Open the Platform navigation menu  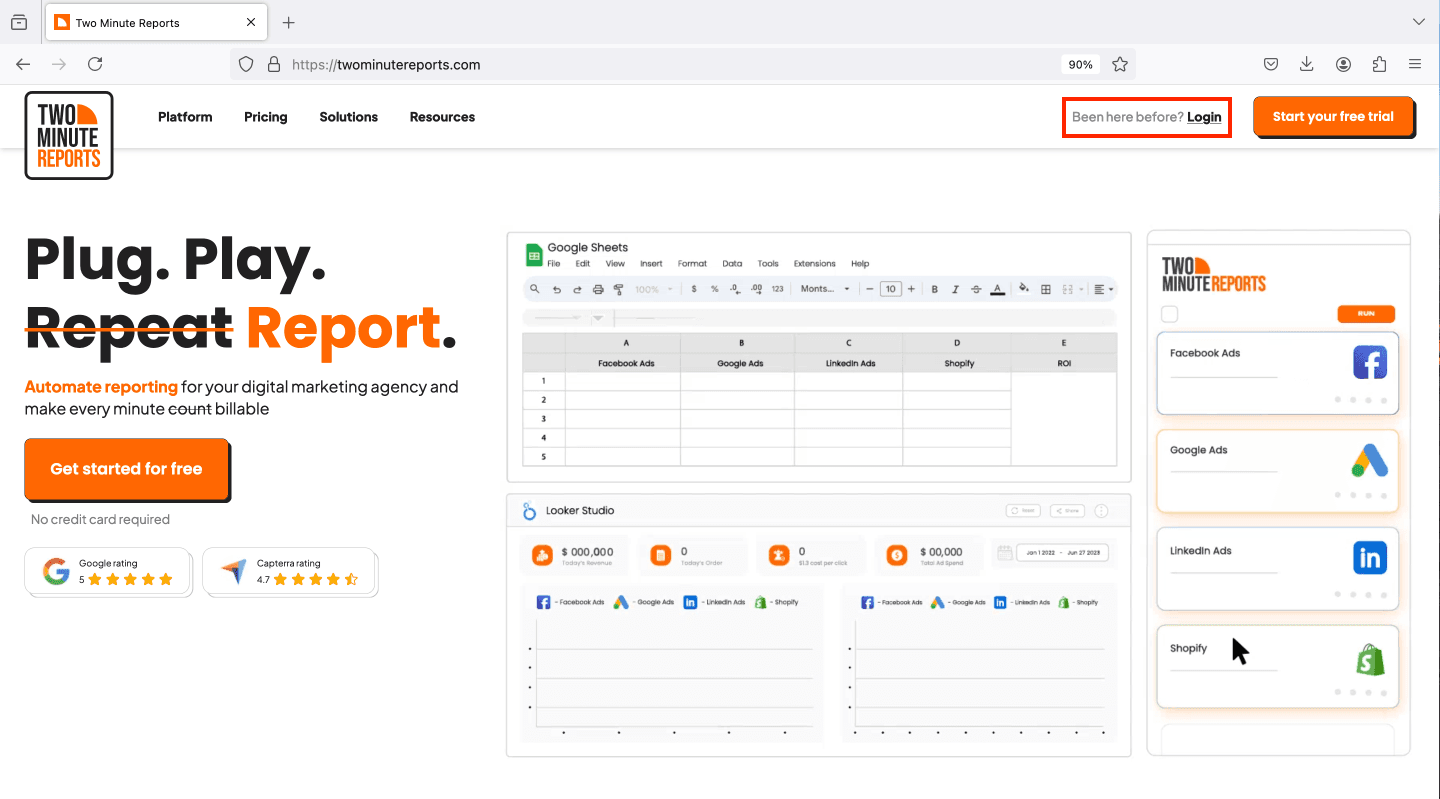pyautogui.click(x=185, y=117)
